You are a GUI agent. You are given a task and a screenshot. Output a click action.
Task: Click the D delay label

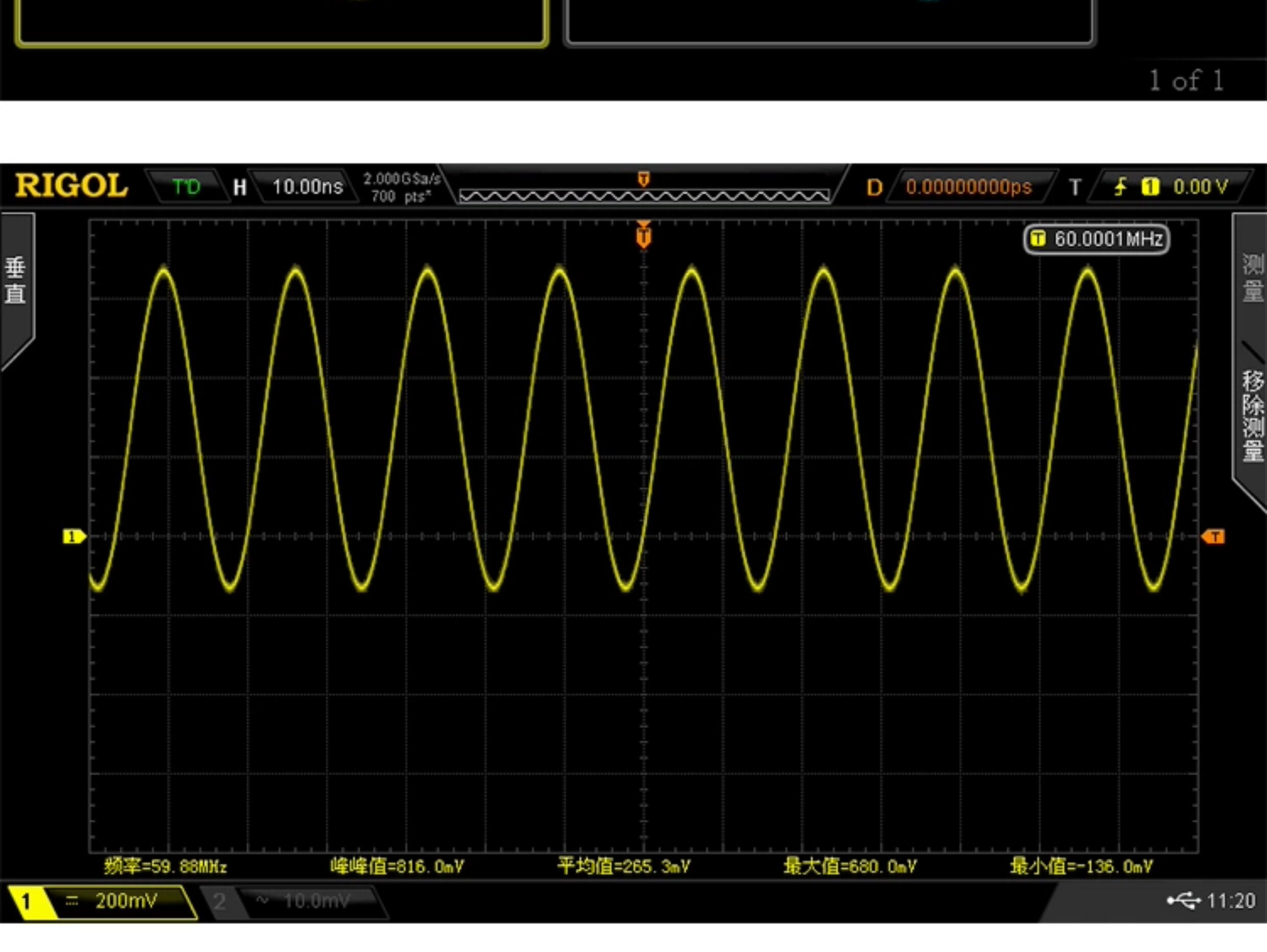coord(874,187)
